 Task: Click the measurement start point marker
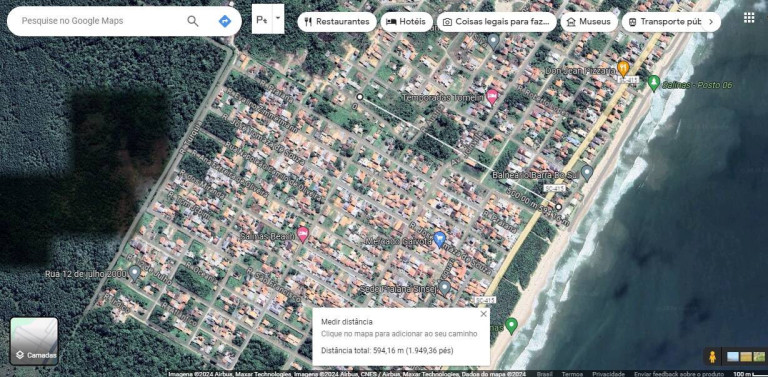click(x=360, y=97)
